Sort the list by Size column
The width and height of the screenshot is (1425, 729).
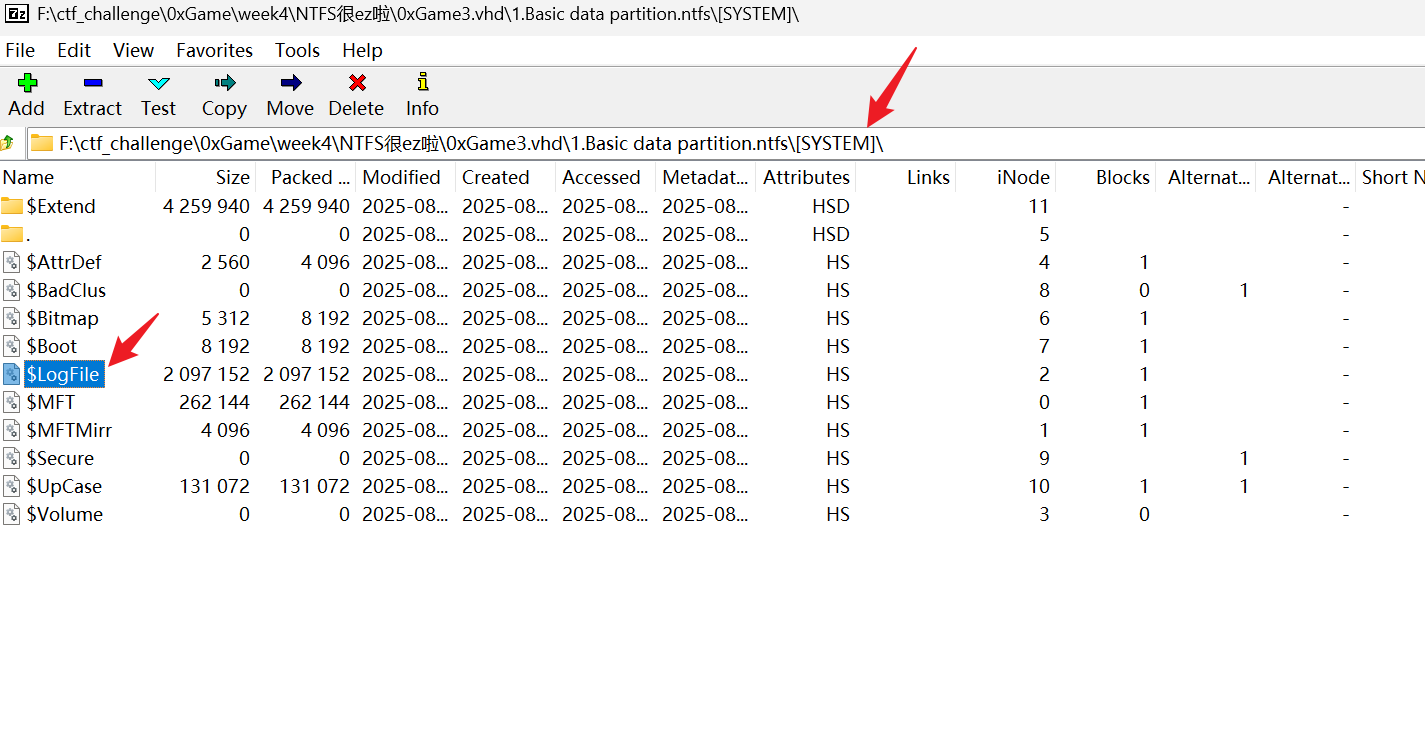(x=232, y=177)
